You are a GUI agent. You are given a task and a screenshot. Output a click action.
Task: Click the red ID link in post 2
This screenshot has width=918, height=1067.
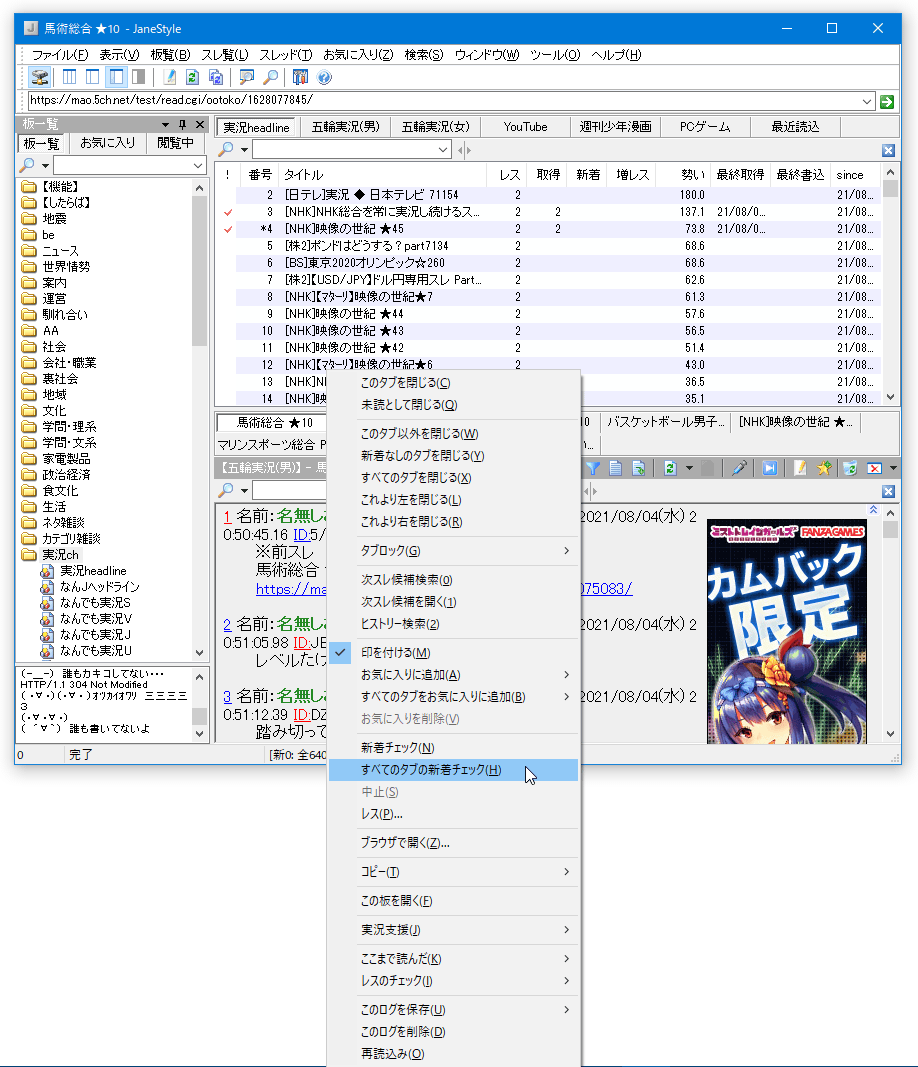301,643
